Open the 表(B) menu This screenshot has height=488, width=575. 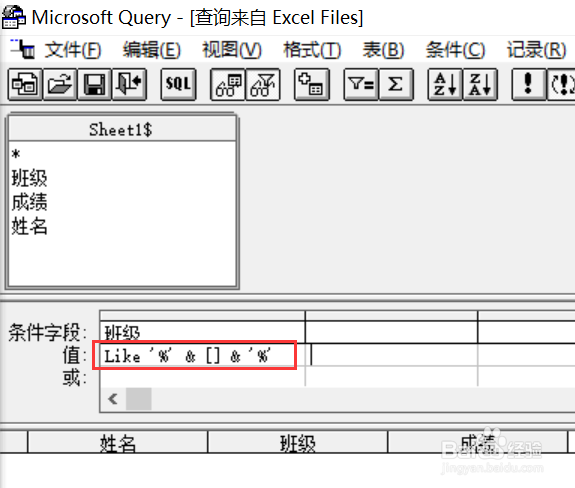(384, 50)
